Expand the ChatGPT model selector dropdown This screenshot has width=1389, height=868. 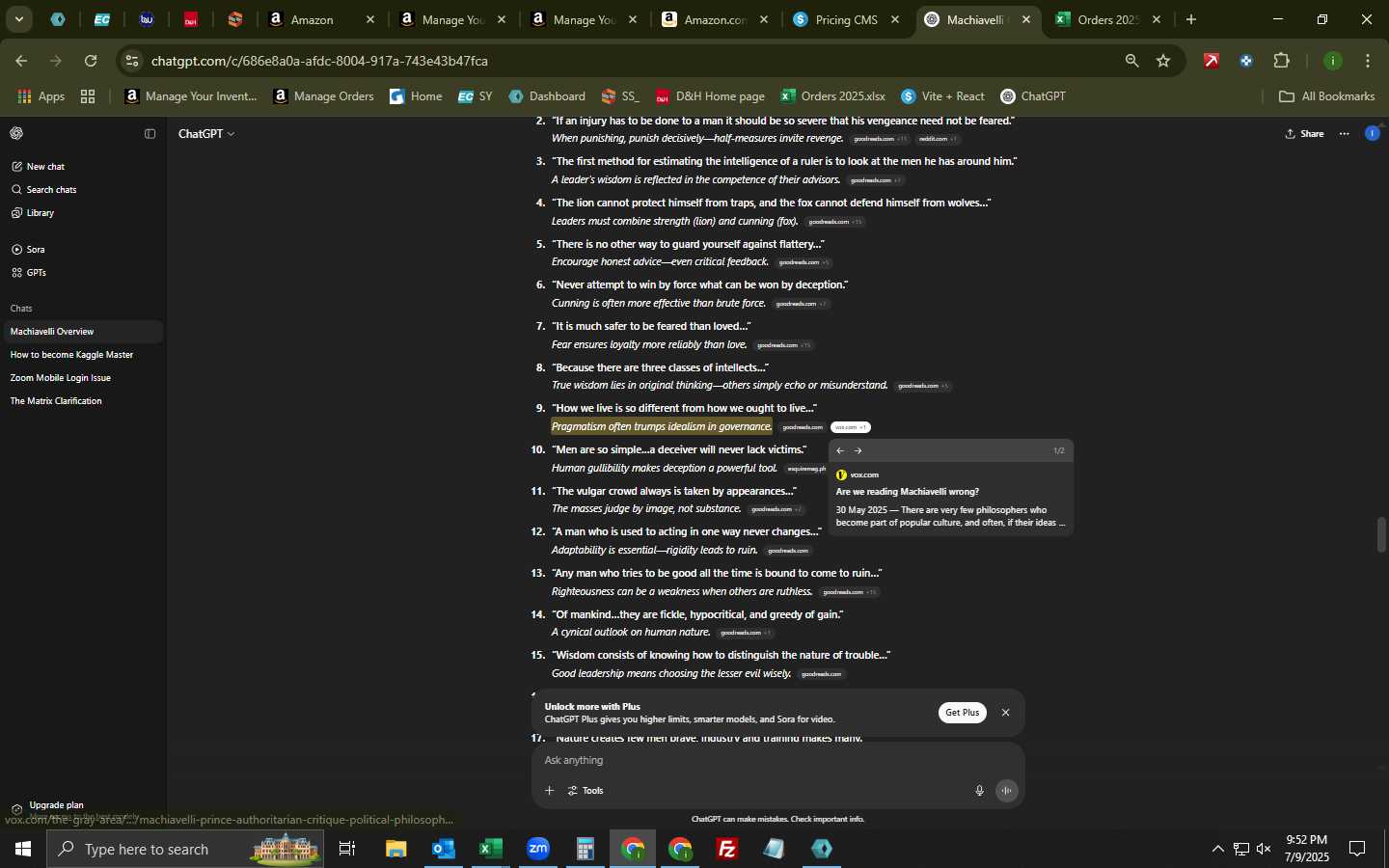pos(206,134)
